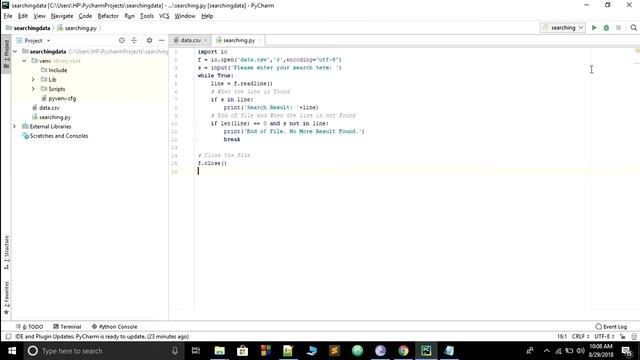Open the Refactor menu

pyautogui.click(x=108, y=16)
